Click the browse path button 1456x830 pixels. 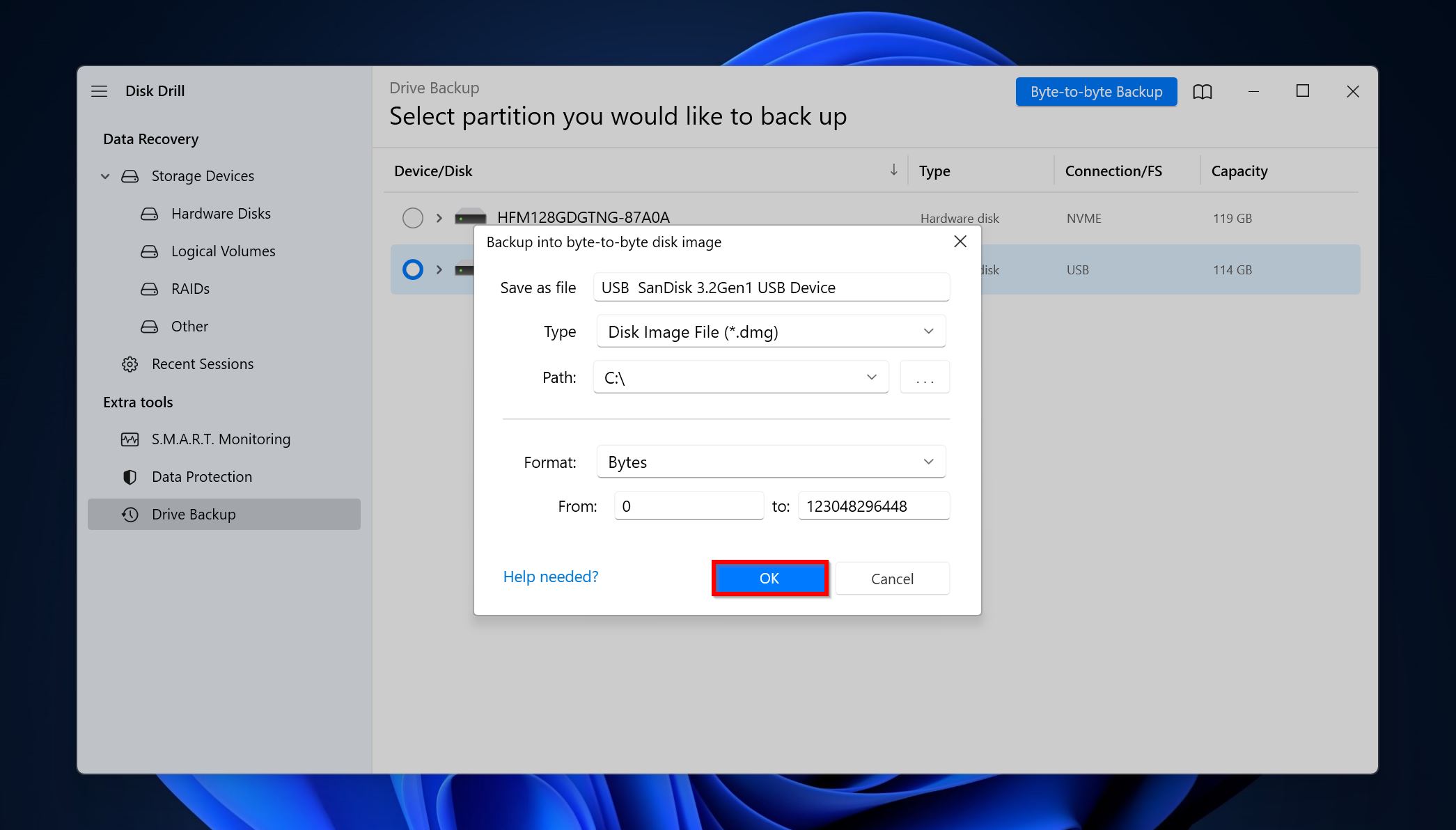pos(924,377)
